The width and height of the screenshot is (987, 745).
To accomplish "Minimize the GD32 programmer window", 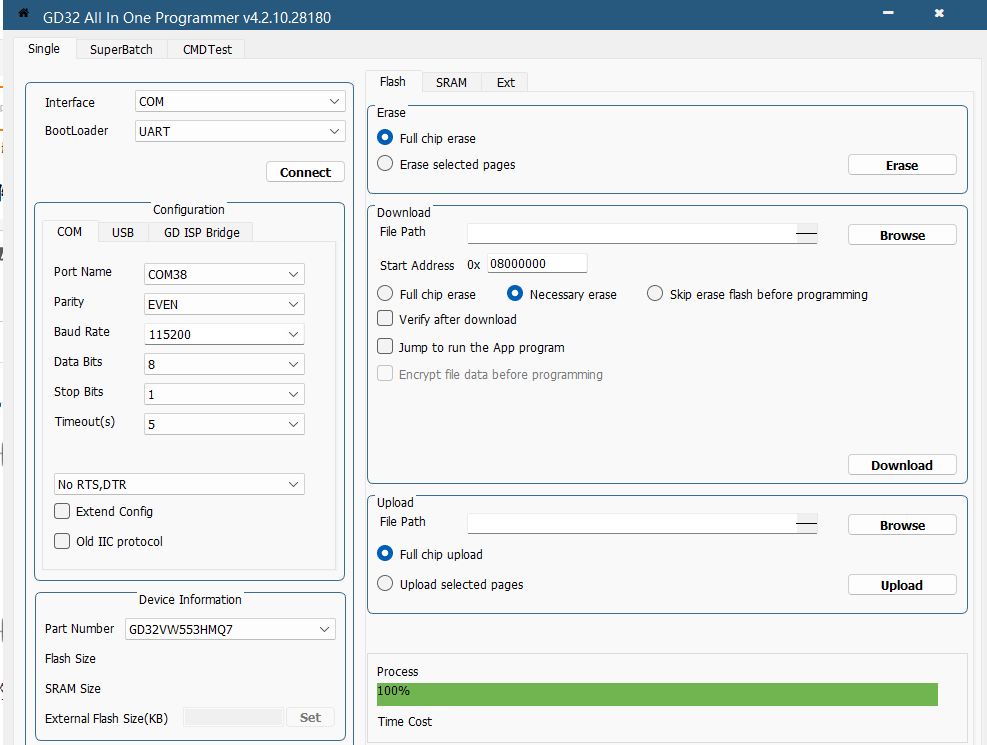I will coord(888,13).
